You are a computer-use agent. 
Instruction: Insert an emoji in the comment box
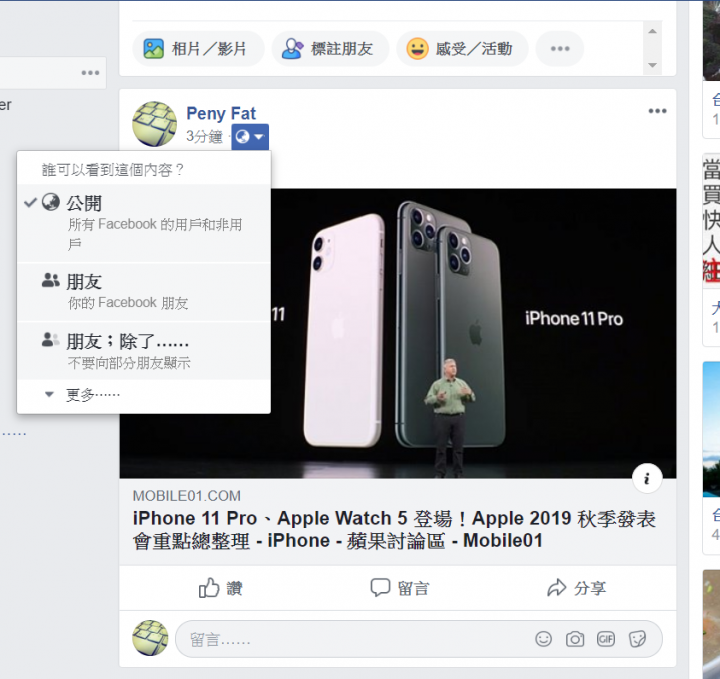point(543,639)
